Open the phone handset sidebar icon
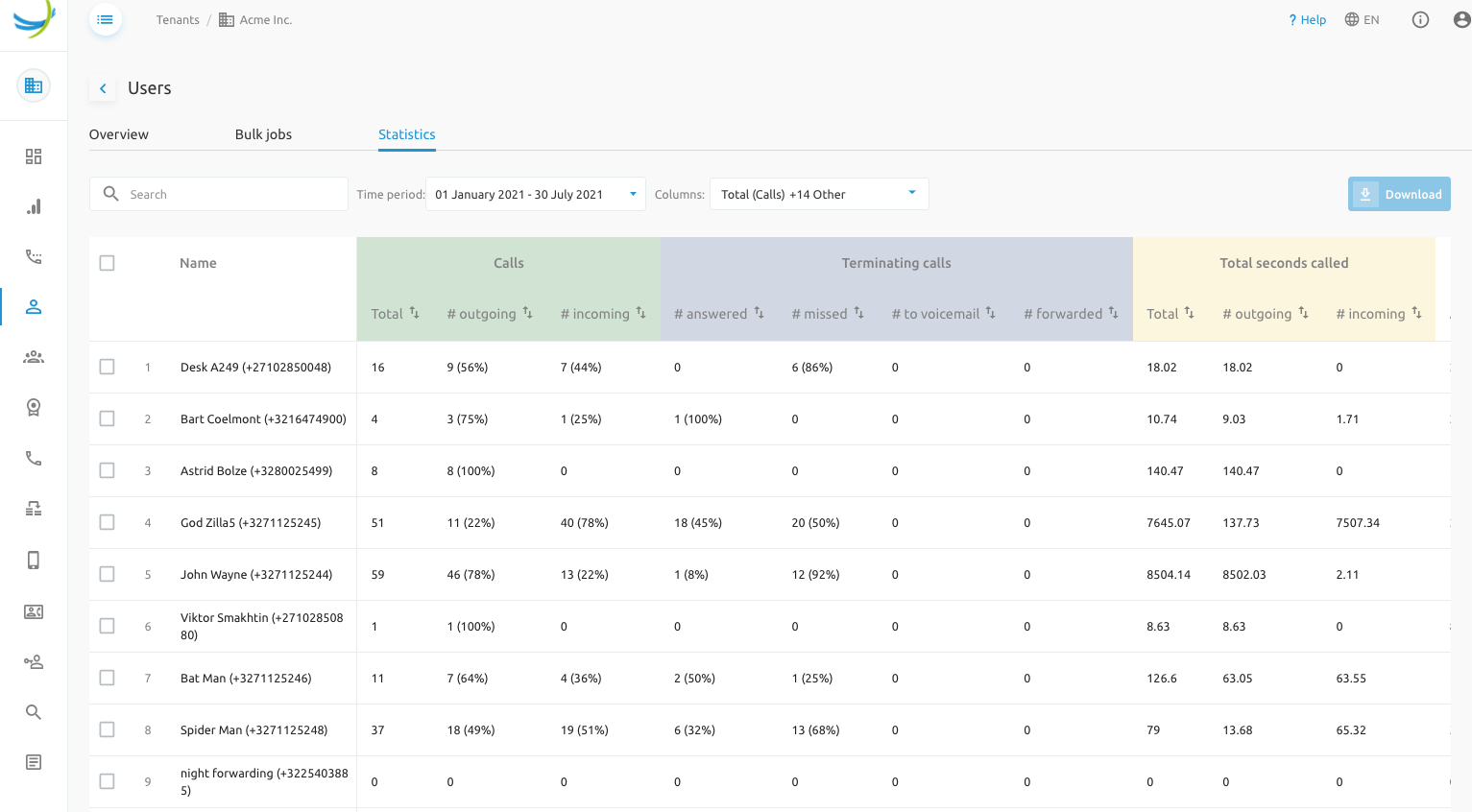 pos(34,458)
